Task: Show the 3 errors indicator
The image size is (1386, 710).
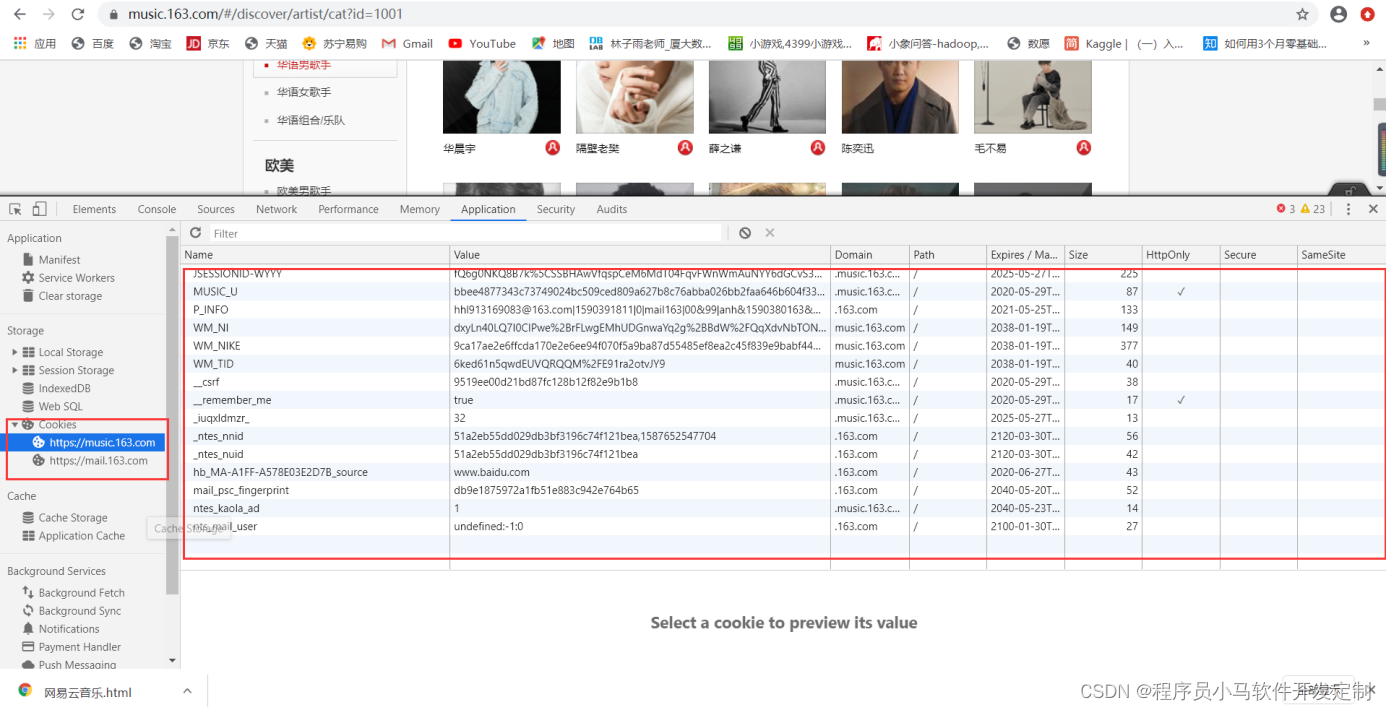Action: point(1286,209)
